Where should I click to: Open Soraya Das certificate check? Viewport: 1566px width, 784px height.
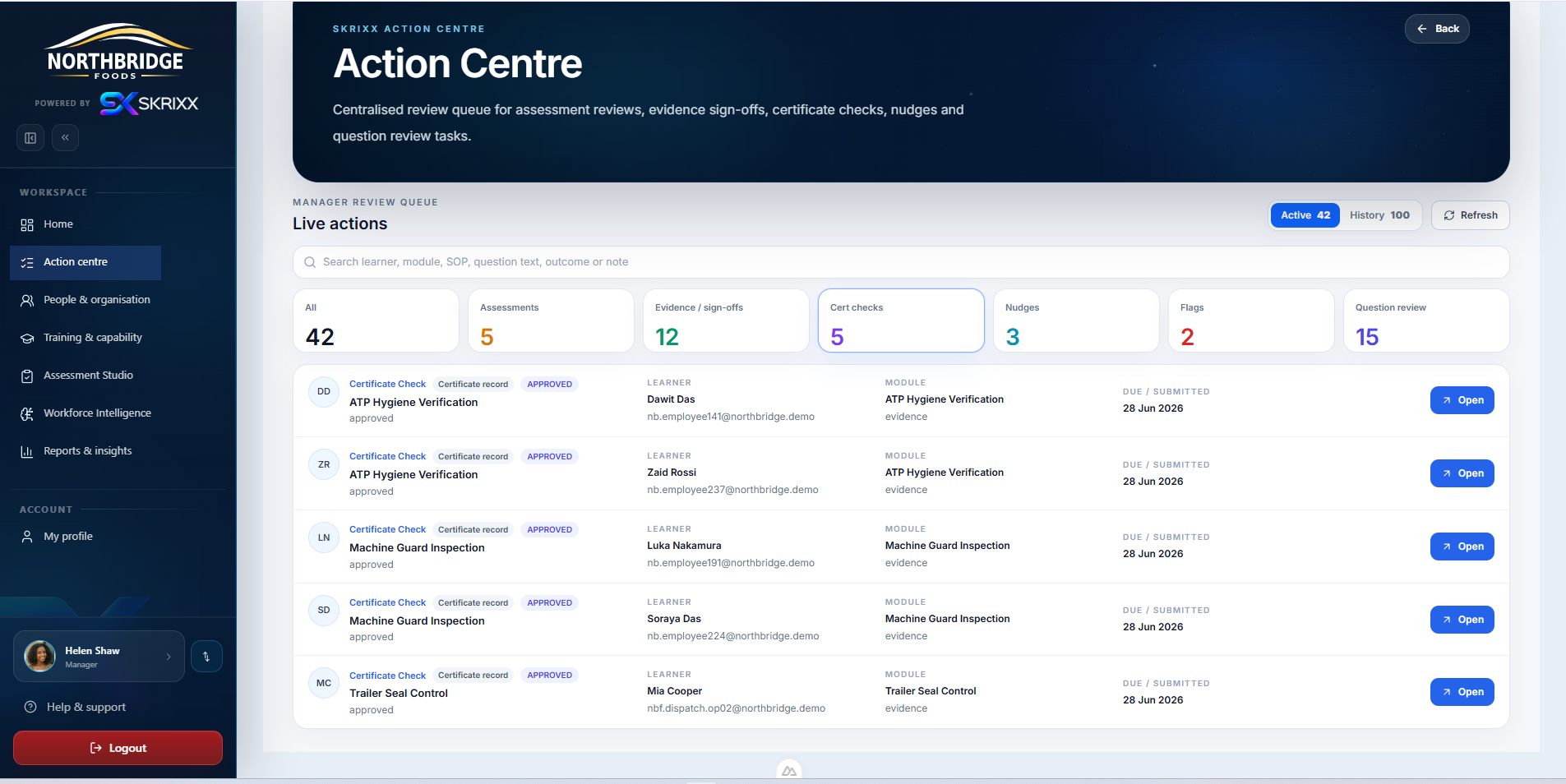click(x=1462, y=620)
